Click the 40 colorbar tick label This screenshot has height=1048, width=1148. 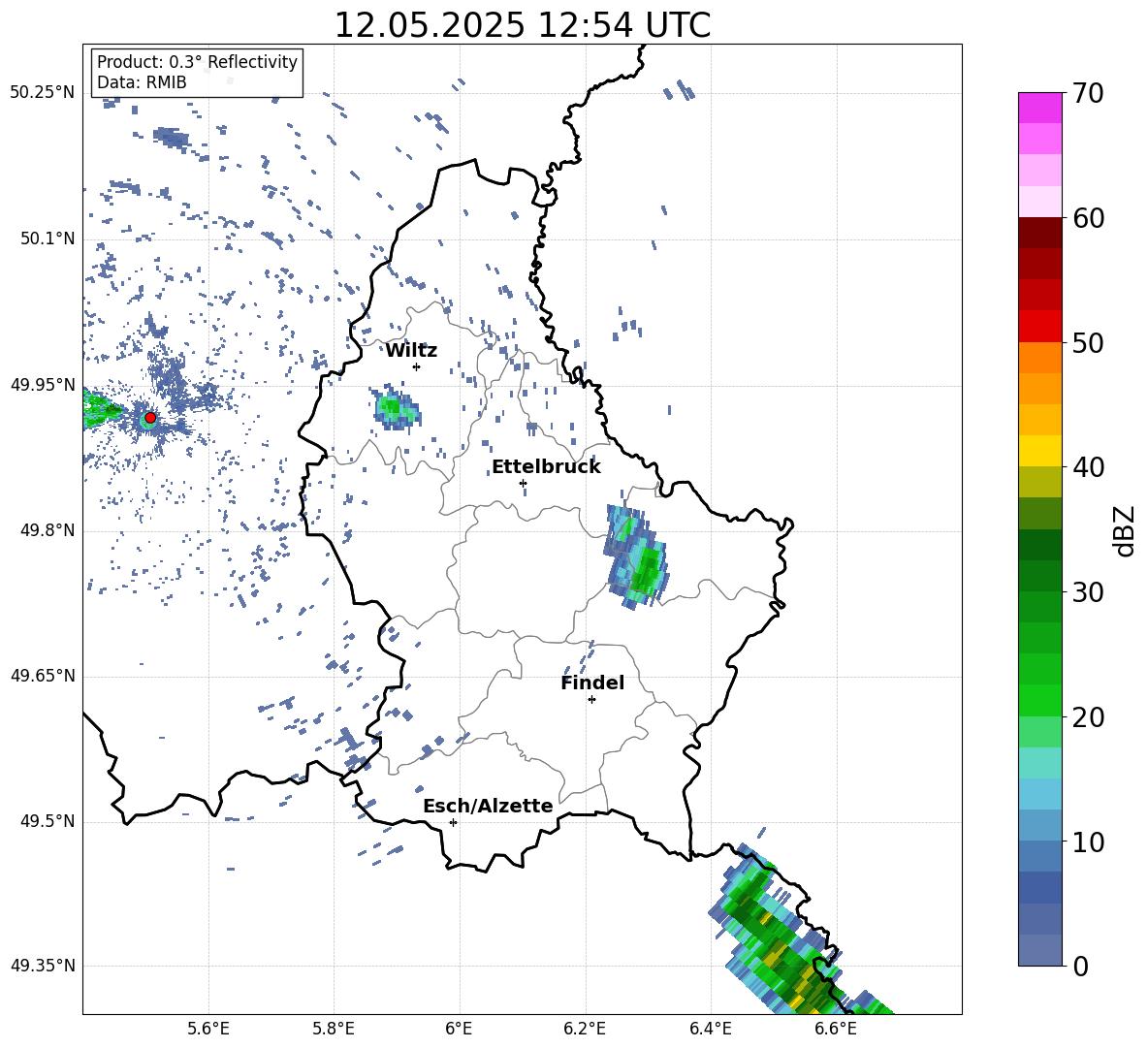coord(1088,467)
